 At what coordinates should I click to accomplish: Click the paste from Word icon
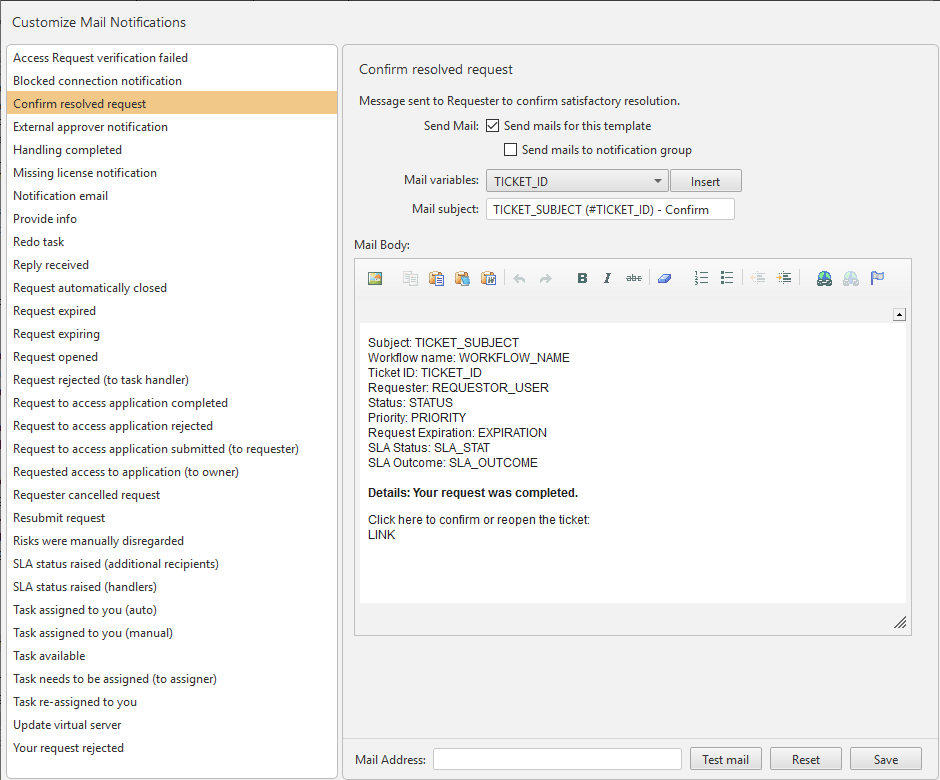(489, 278)
